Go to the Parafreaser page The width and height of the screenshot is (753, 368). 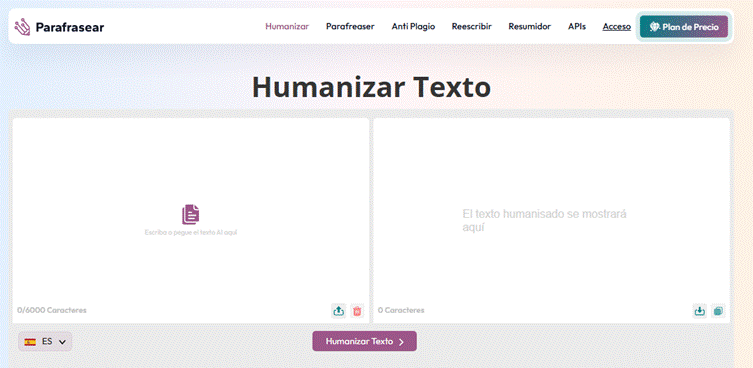pos(350,26)
